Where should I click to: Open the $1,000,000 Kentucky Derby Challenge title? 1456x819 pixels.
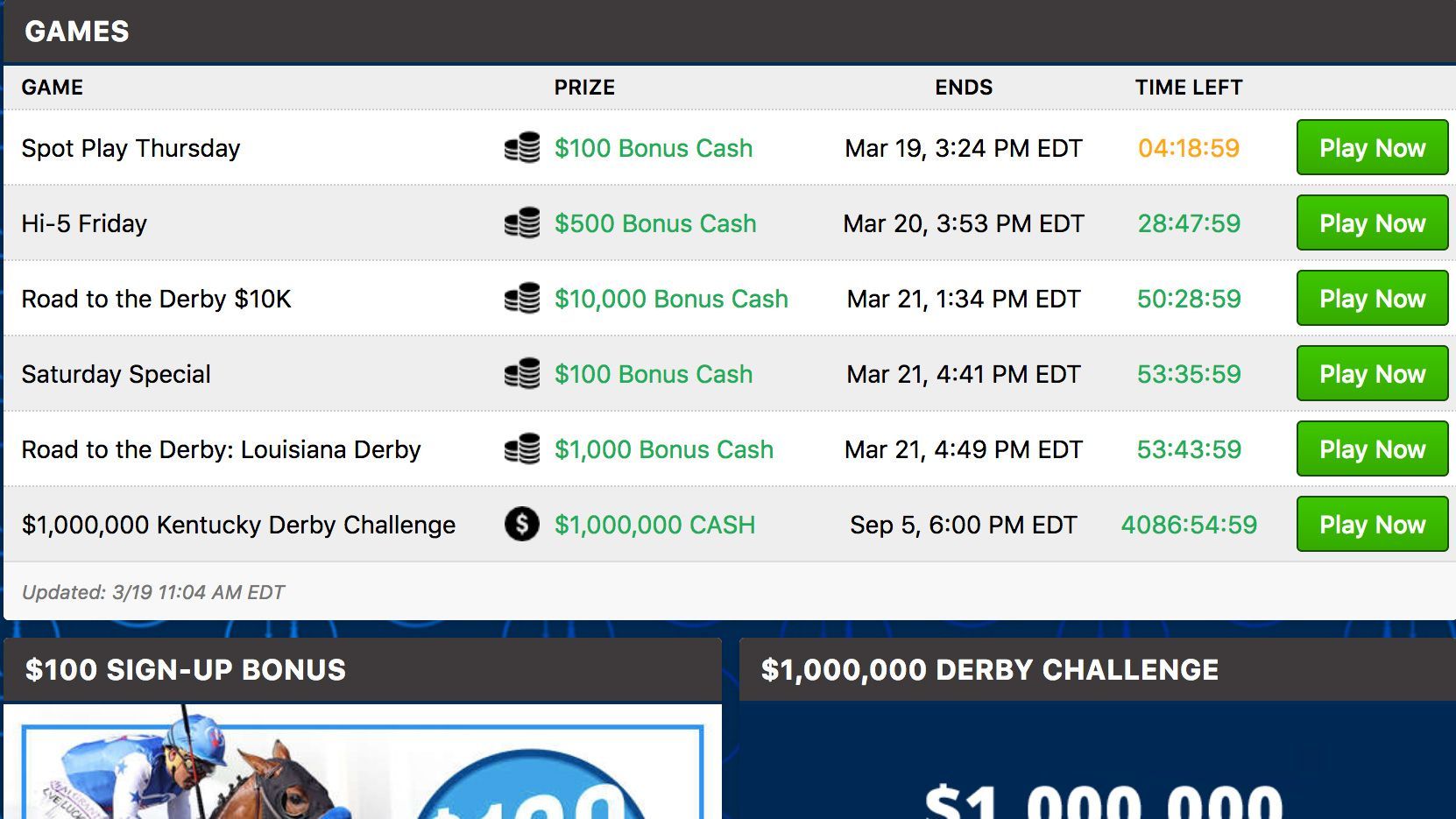[x=238, y=525]
